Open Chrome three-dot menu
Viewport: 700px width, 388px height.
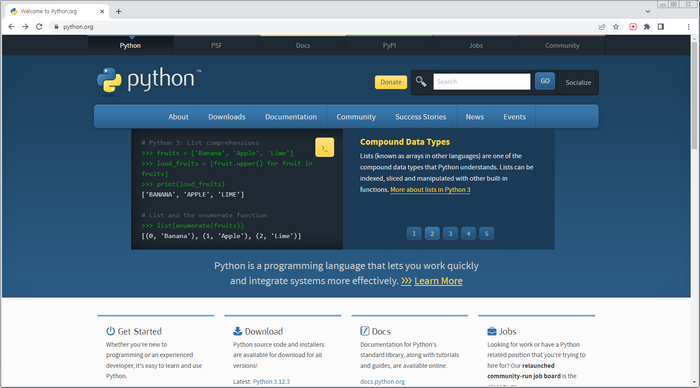click(x=688, y=27)
